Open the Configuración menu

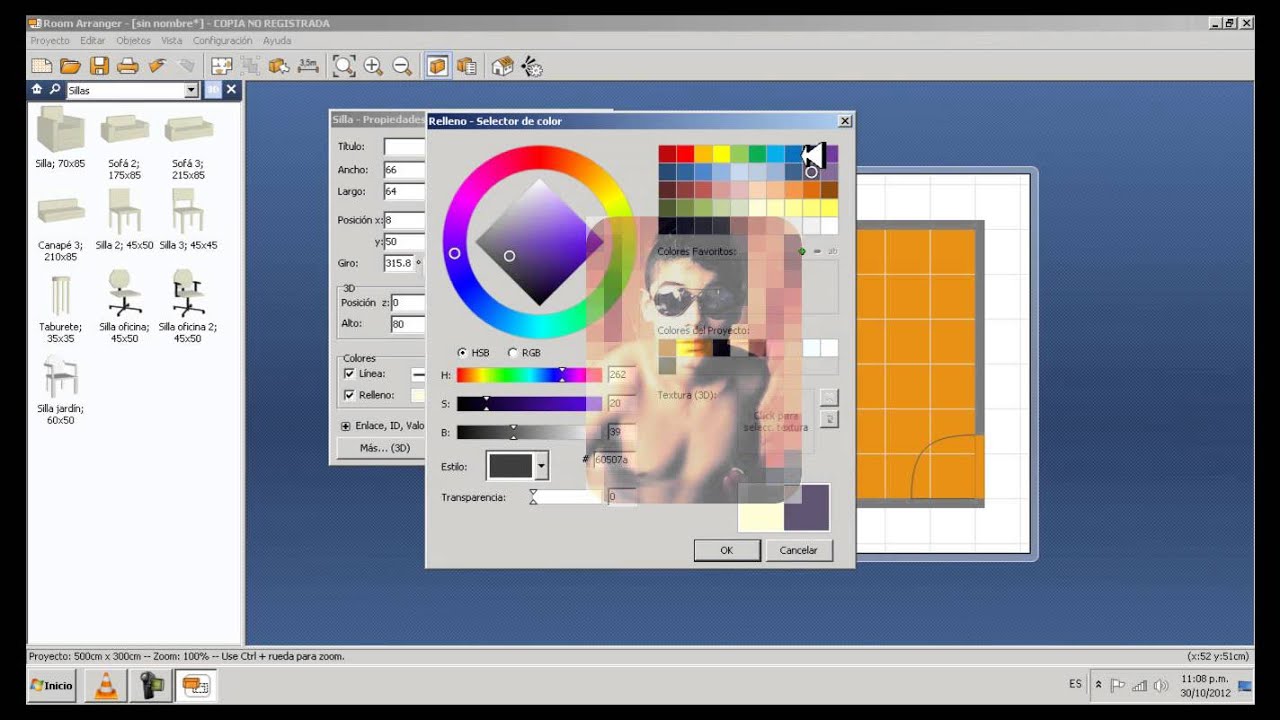tap(223, 41)
